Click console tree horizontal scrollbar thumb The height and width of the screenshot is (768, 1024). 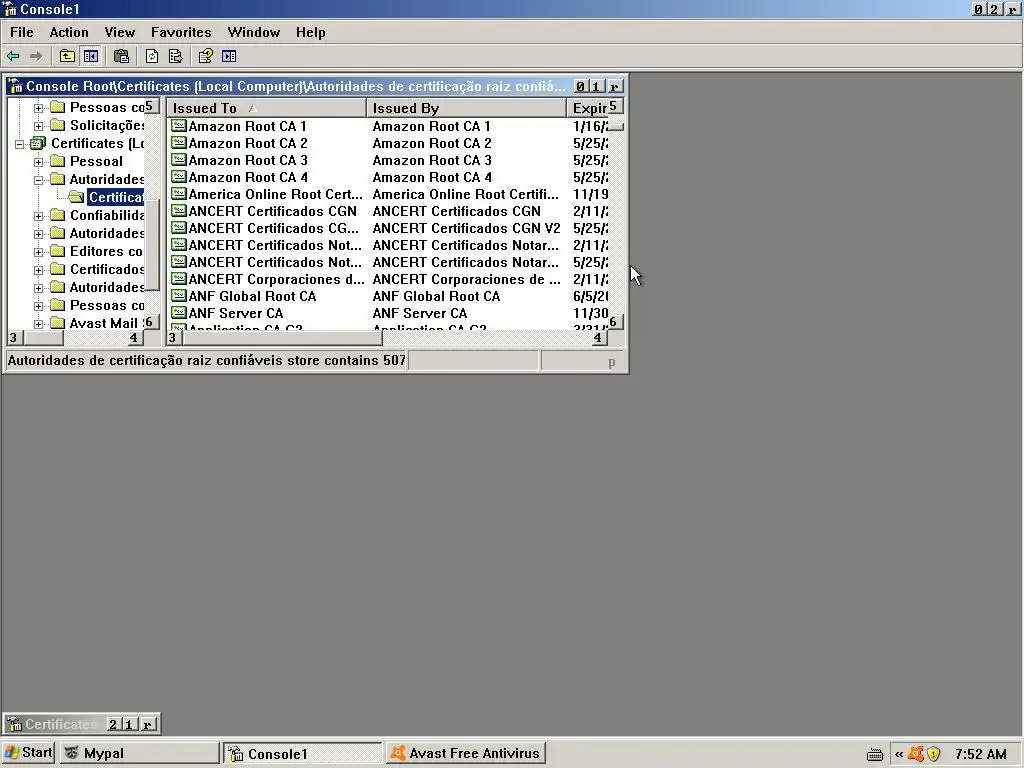[x=44, y=338]
